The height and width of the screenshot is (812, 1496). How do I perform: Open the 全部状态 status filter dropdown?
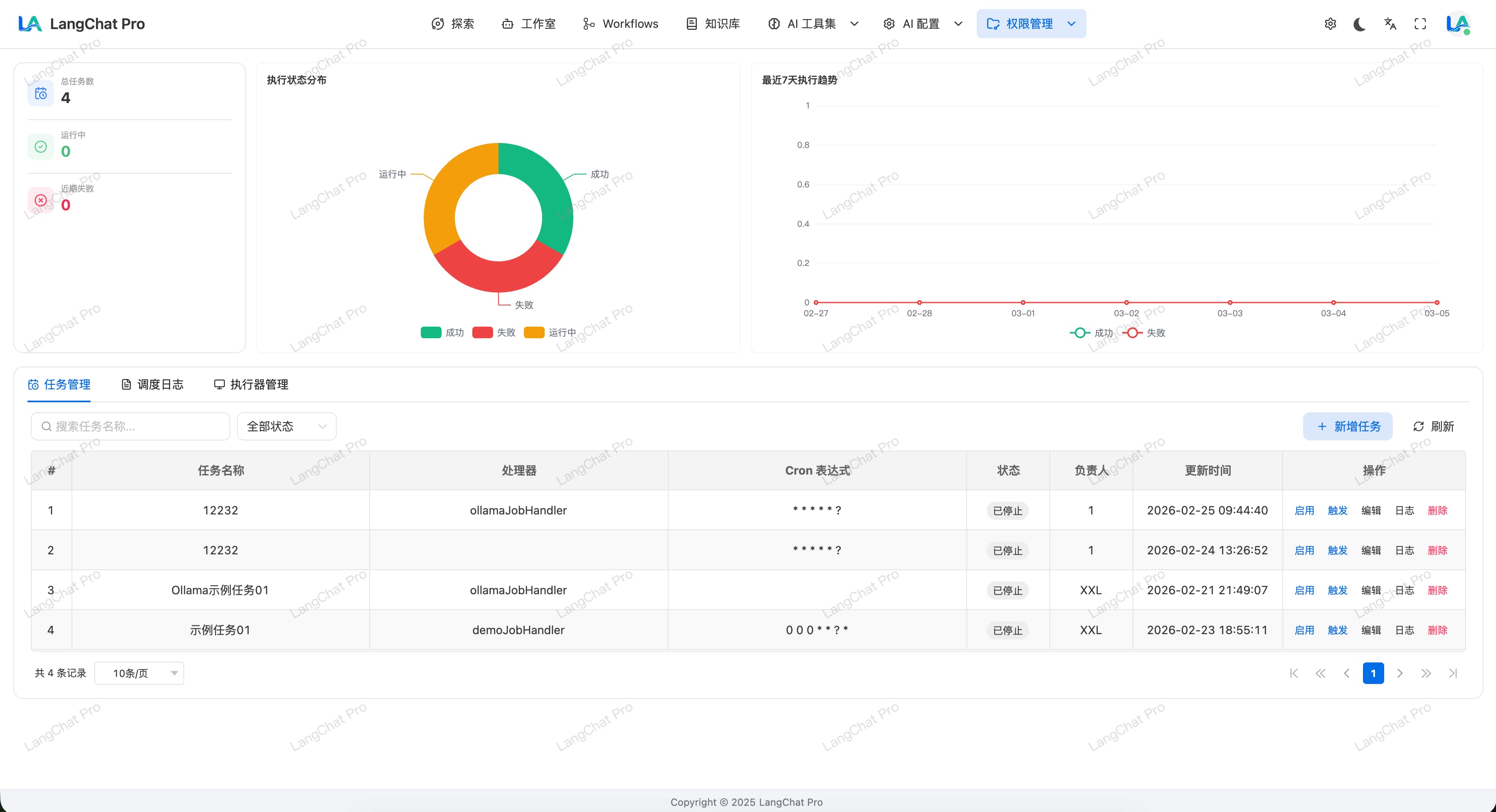pos(286,427)
